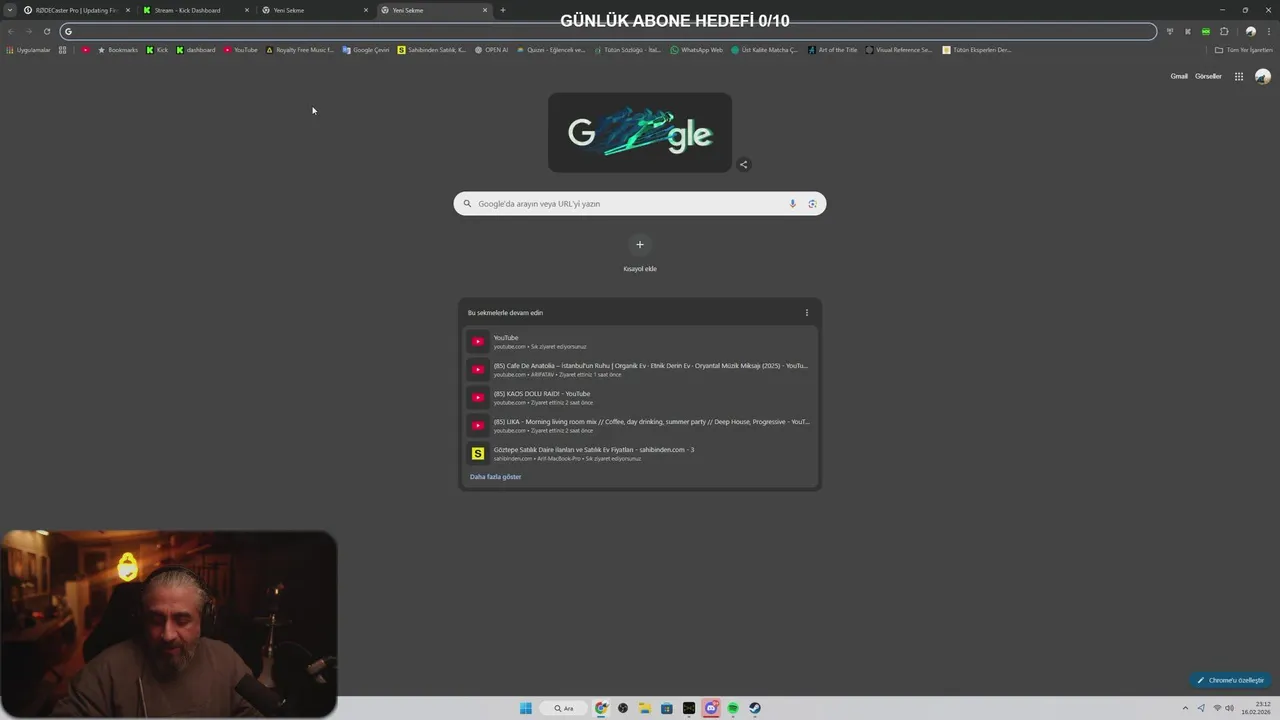Go back with browser back arrow
Viewport: 1280px width, 720px height.
pyautogui.click(x=11, y=31)
